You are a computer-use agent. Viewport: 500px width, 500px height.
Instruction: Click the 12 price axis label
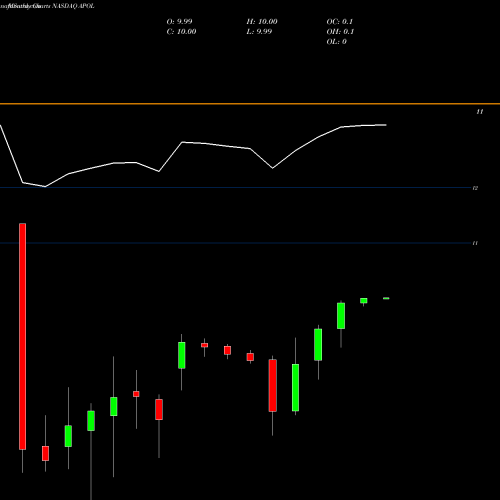pos(475,188)
